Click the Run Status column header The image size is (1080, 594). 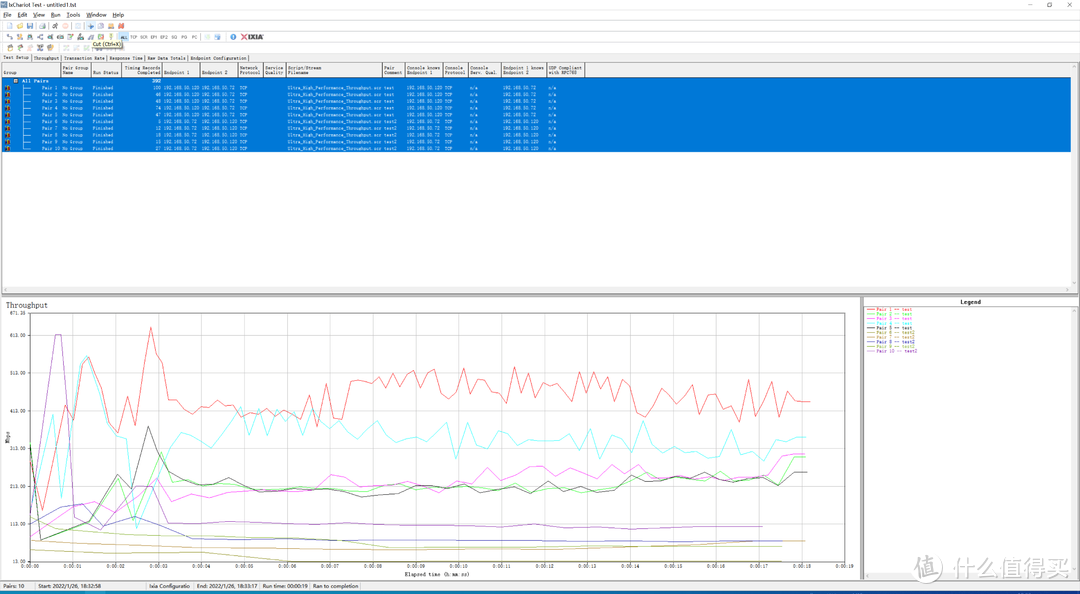[105, 73]
